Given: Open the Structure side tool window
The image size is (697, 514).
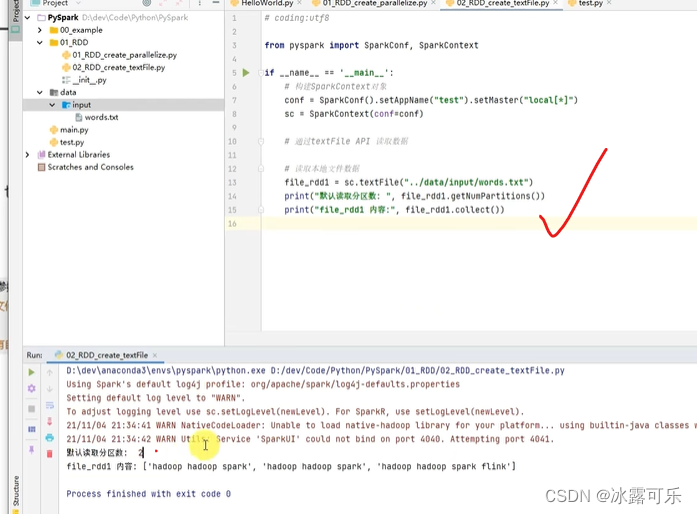Looking at the screenshot, I should [16, 491].
